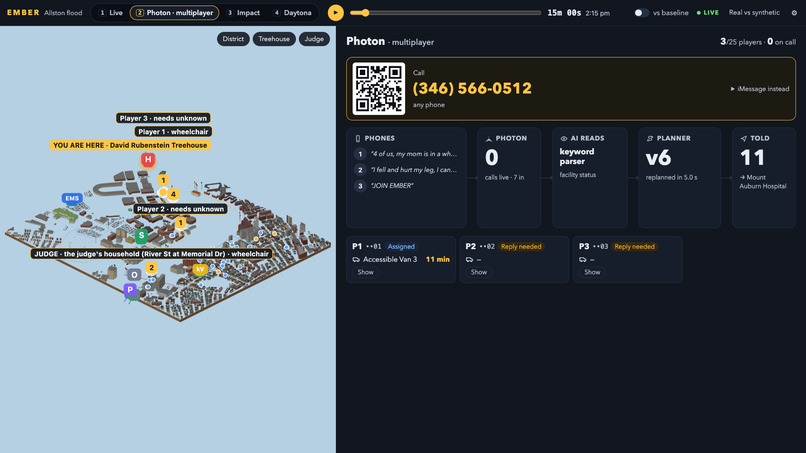Click the vehicle icon in P3 card

coord(582,260)
